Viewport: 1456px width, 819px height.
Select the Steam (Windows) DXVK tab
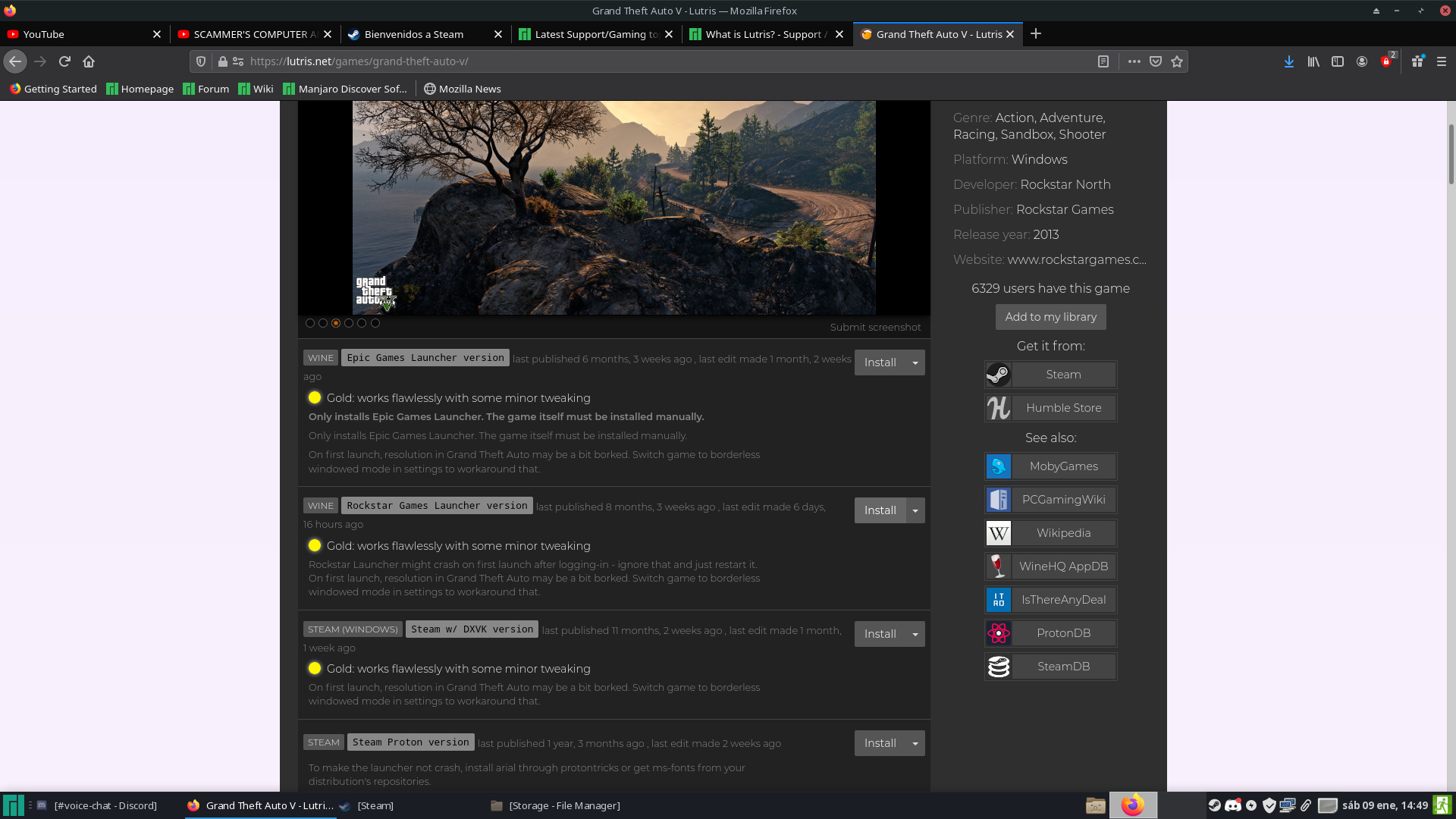coord(471,629)
